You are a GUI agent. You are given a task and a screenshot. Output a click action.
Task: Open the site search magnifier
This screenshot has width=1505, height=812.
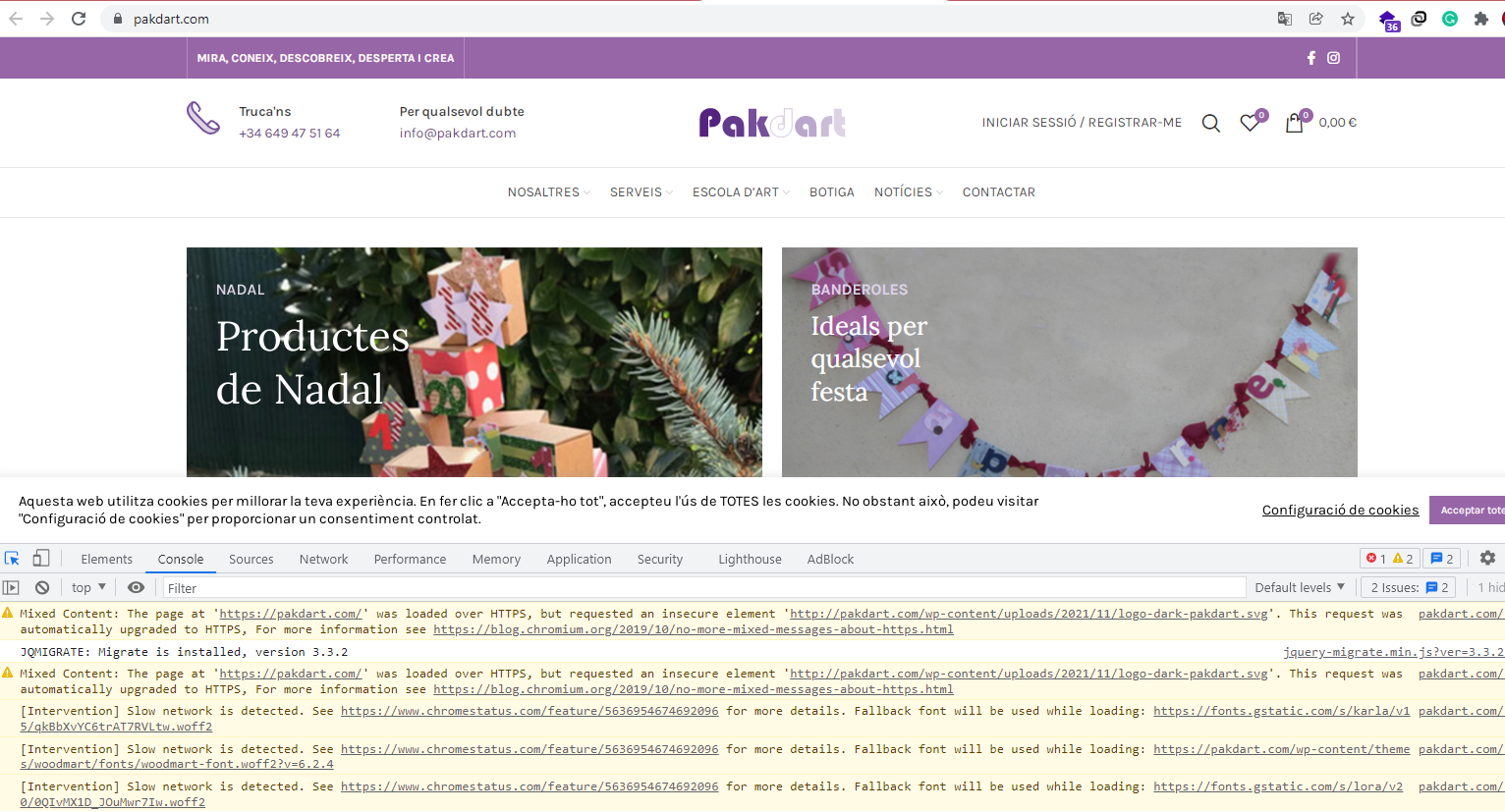[1211, 123]
